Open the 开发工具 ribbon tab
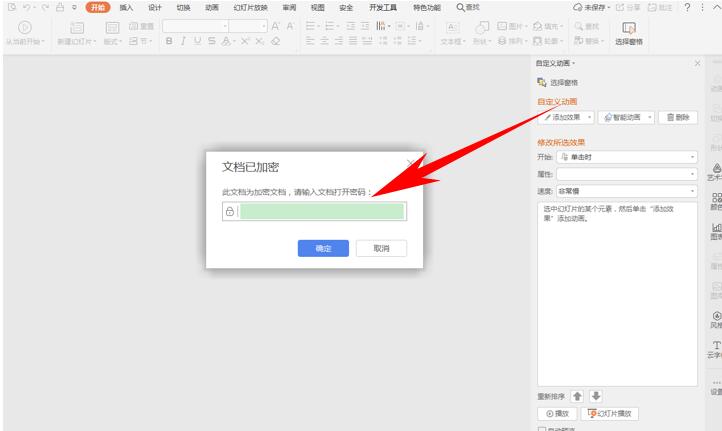The width and height of the screenshot is (722, 431). pos(383,7)
